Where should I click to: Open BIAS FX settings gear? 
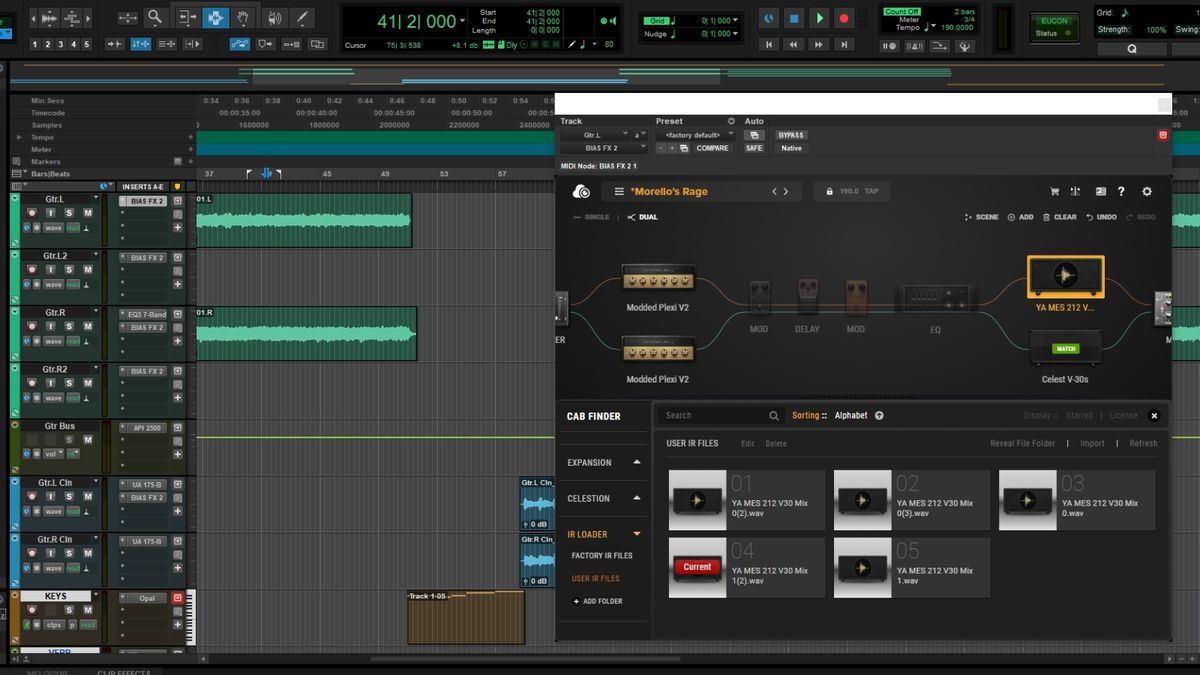(1146, 191)
